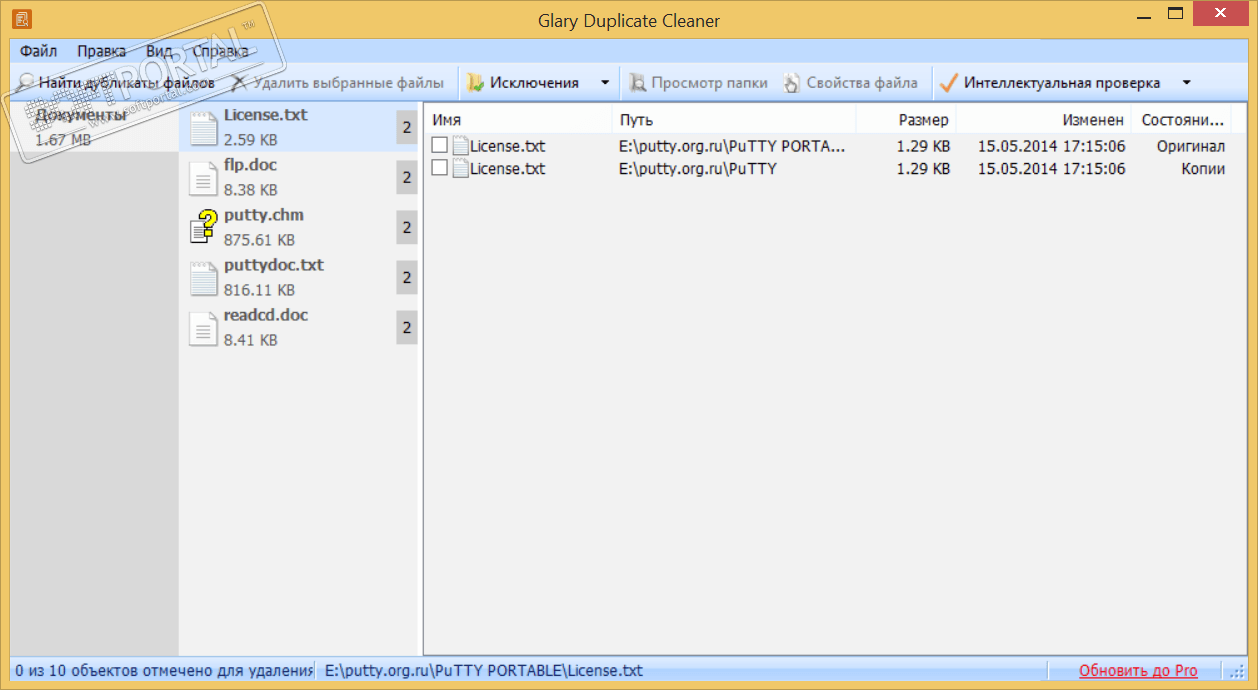Click Найти дубликаты файлов button
Image resolution: width=1258 pixels, height=690 pixels.
coord(116,83)
